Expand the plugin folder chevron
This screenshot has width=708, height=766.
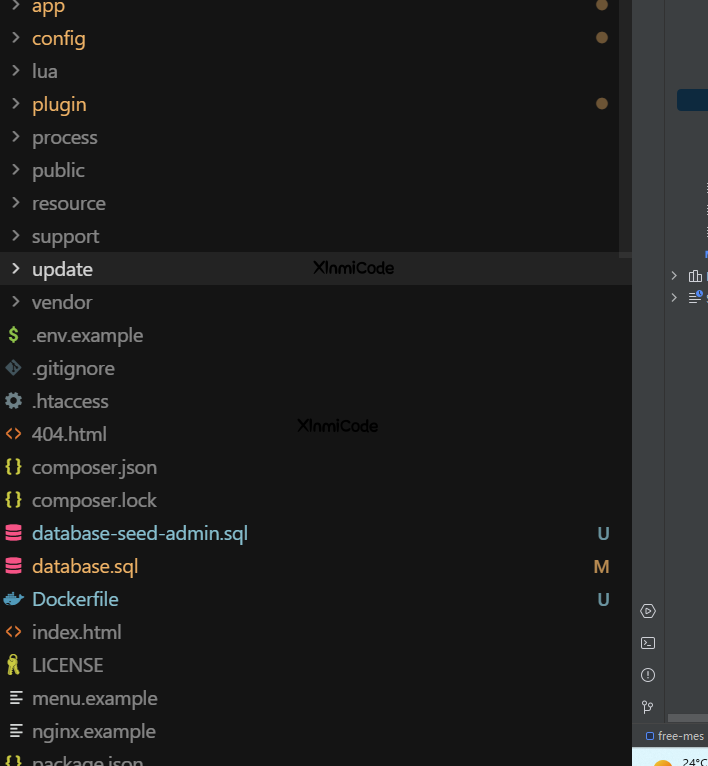pyautogui.click(x=15, y=104)
